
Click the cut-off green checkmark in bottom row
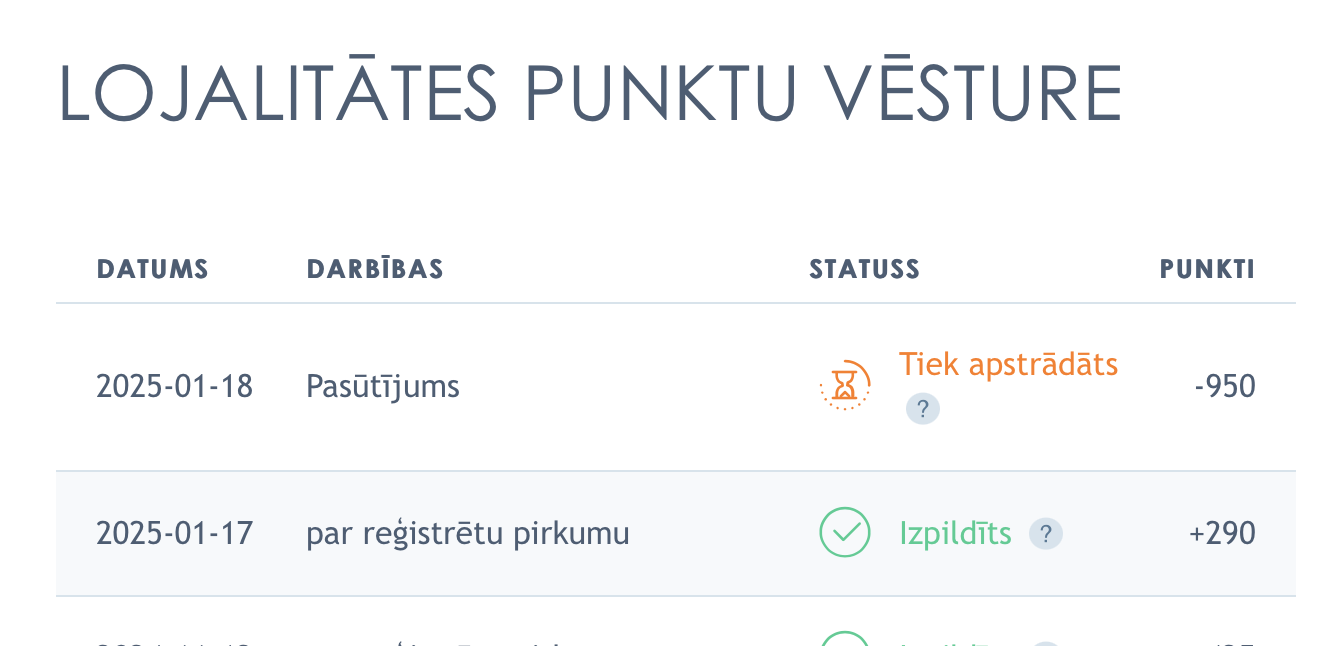845,638
